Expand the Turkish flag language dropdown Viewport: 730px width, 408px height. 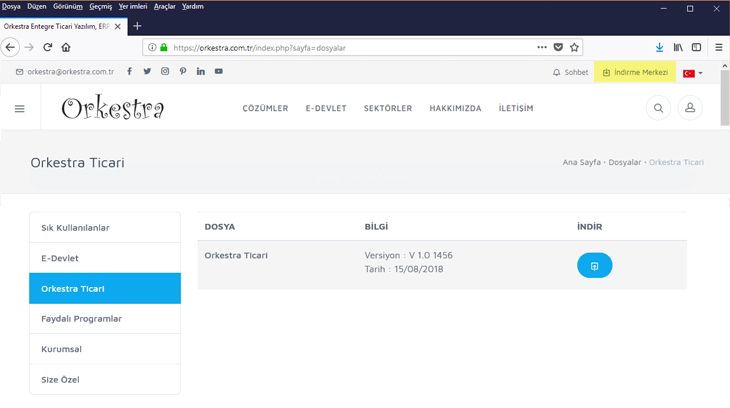click(692, 73)
